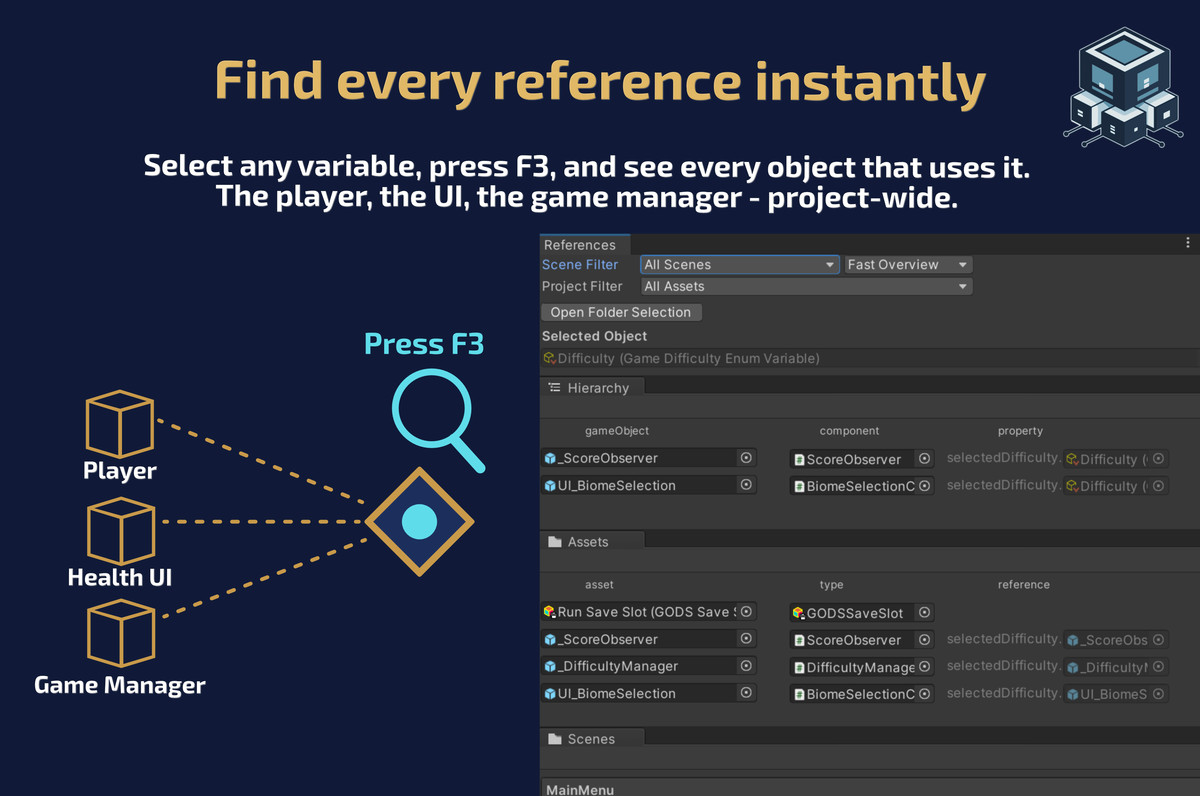Click the 'reference' column header in Assets
The image size is (1200, 796).
[1024, 585]
